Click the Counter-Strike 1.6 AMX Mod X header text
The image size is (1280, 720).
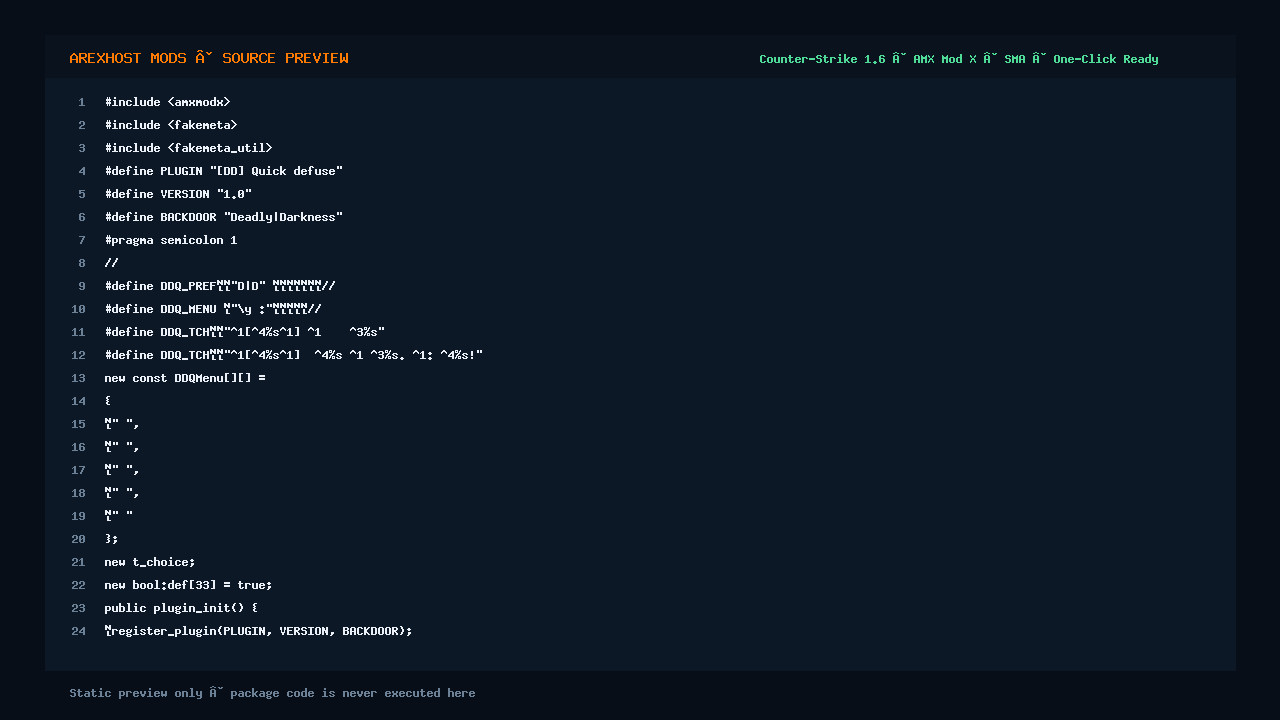pyautogui.click(x=958, y=59)
